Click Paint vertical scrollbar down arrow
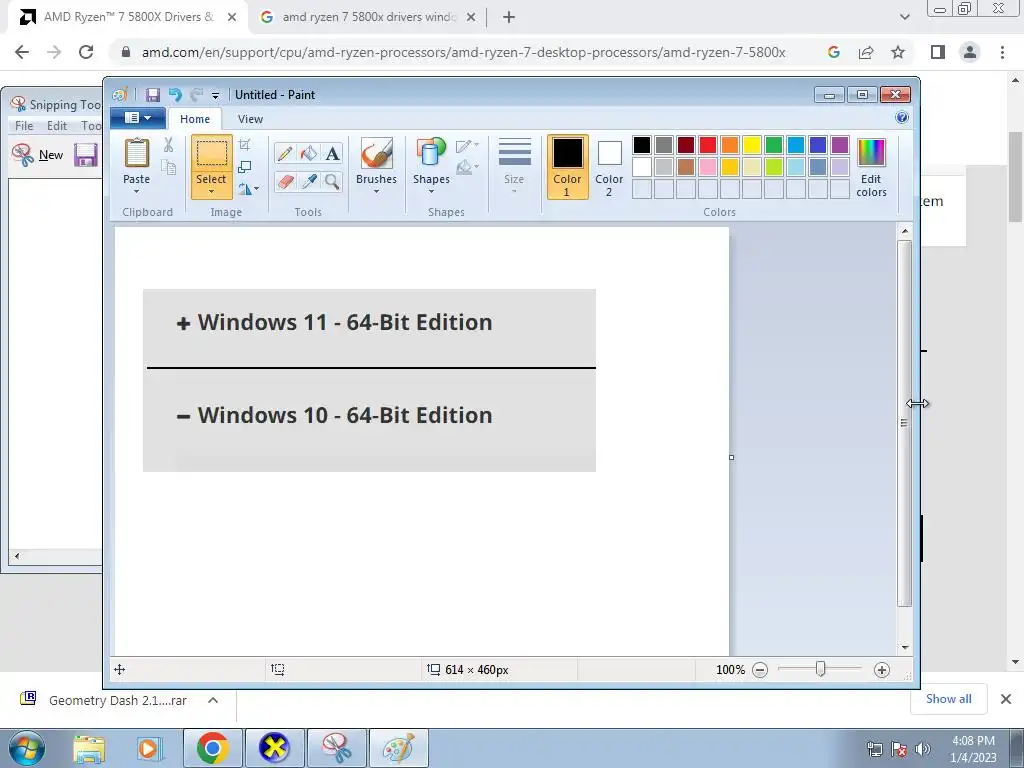 pyautogui.click(x=905, y=647)
